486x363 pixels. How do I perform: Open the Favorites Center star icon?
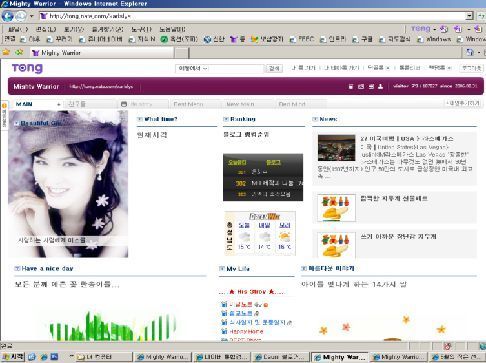point(6,52)
